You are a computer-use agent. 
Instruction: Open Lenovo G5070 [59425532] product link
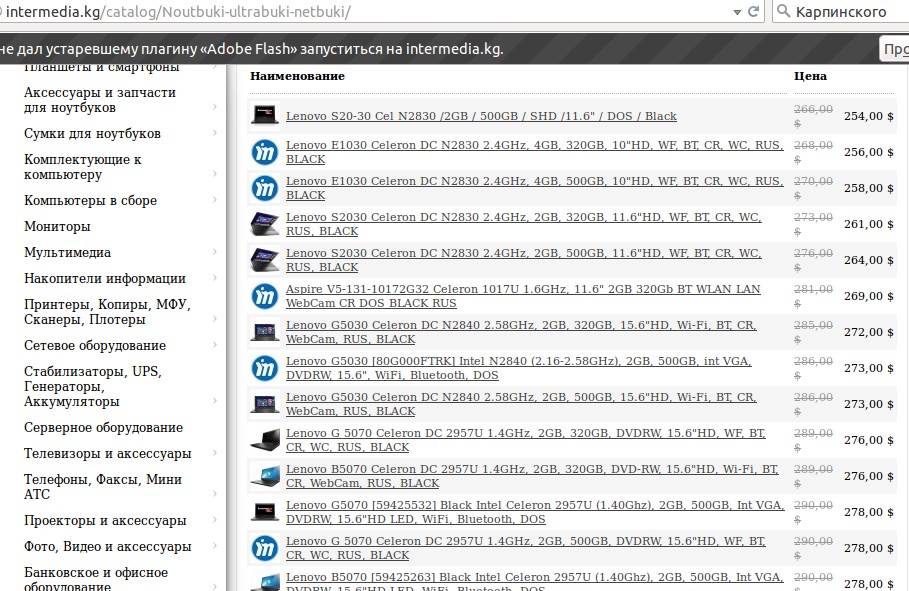(535, 512)
